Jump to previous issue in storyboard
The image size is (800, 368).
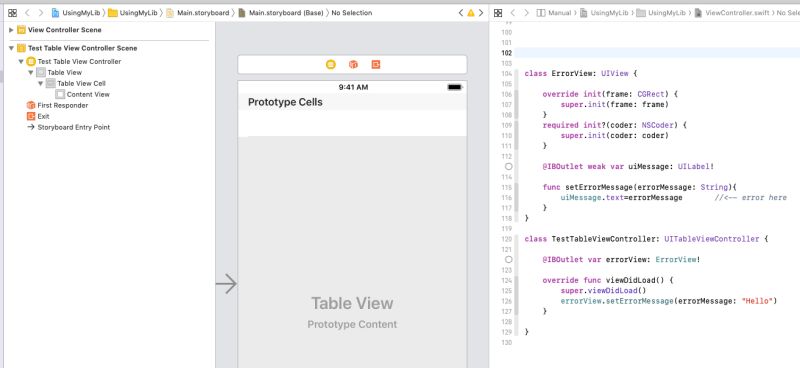[x=461, y=13]
